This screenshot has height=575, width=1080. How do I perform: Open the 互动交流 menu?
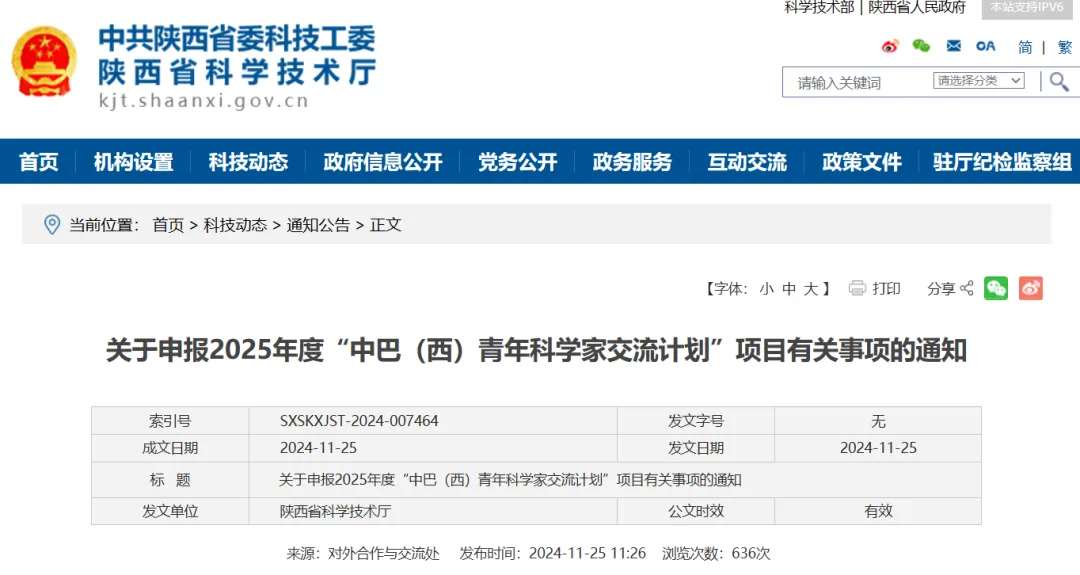747,162
